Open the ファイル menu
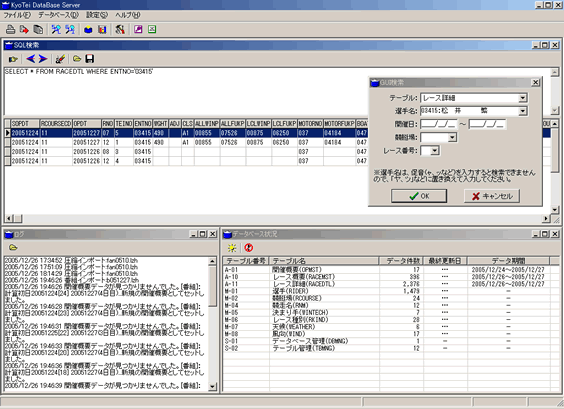The width and height of the screenshot is (564, 409). (17, 15)
